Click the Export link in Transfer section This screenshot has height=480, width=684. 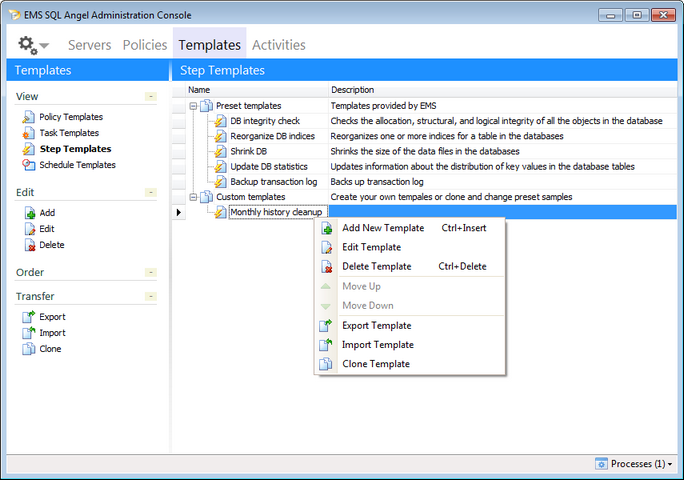point(52,317)
